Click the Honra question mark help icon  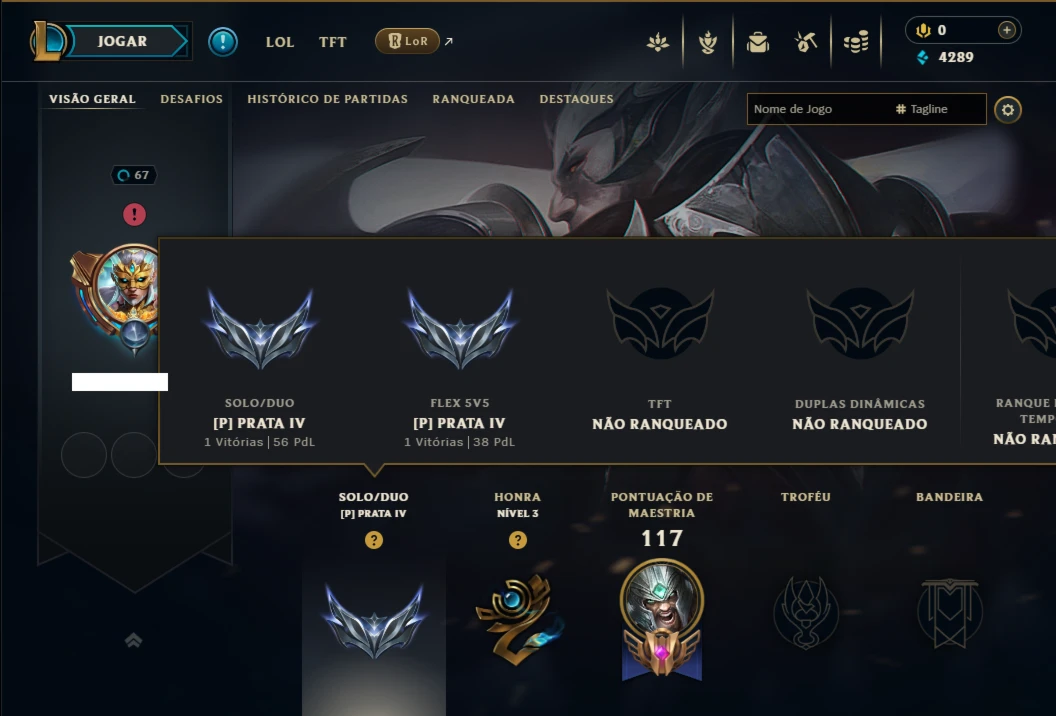click(x=517, y=540)
